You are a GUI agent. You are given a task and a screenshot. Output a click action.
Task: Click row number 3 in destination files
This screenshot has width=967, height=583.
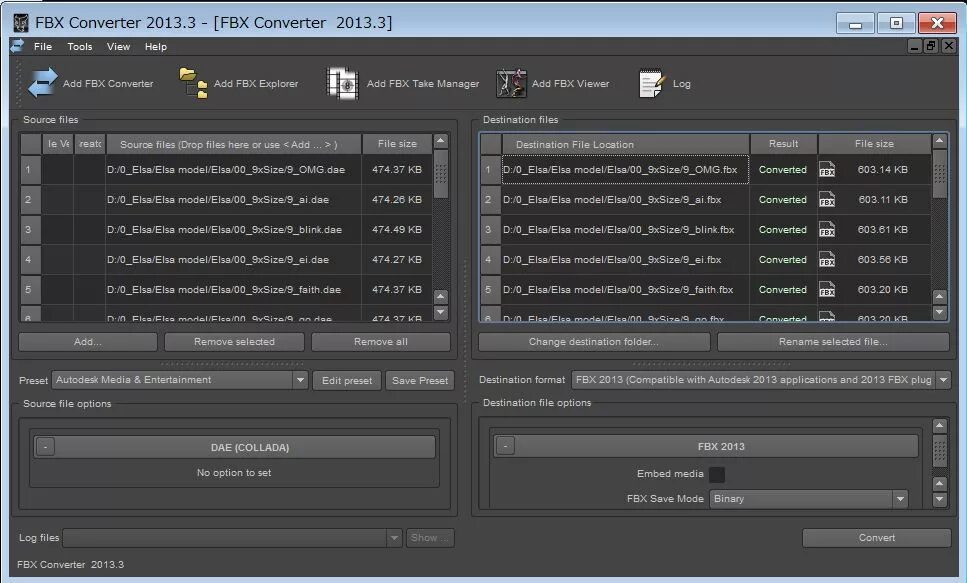pos(490,229)
